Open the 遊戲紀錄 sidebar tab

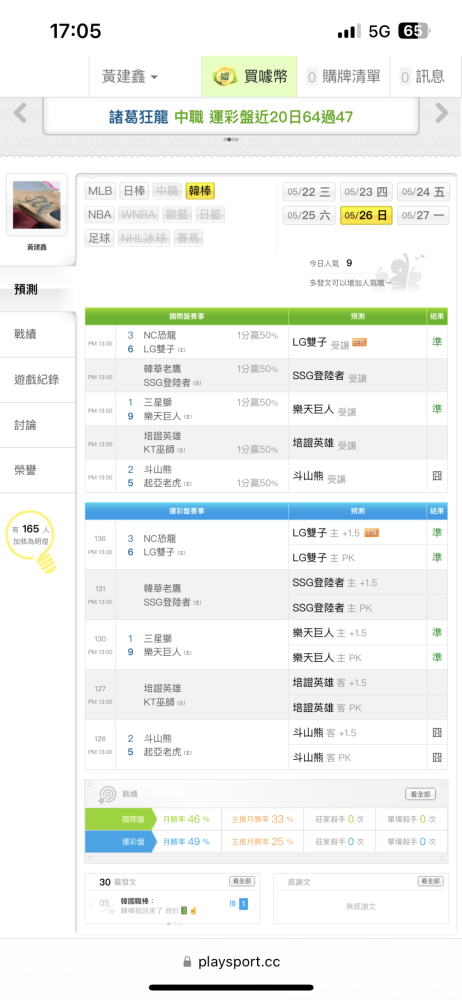pyautogui.click(x=38, y=379)
